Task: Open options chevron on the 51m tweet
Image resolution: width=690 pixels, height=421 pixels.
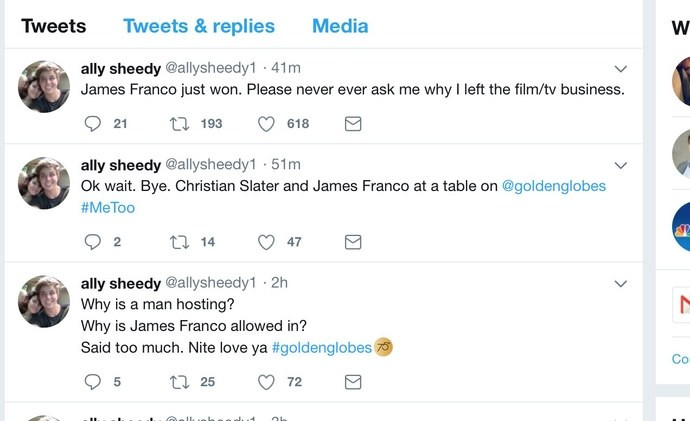Action: pyautogui.click(x=620, y=165)
